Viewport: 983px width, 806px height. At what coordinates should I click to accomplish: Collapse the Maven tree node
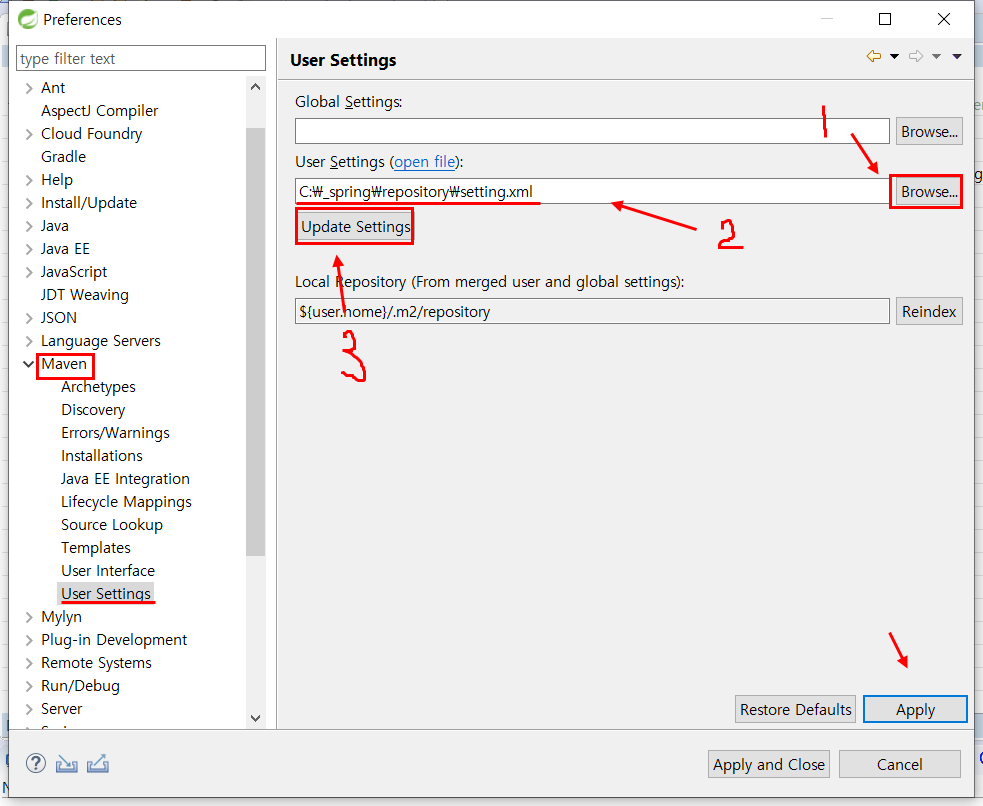pos(28,364)
